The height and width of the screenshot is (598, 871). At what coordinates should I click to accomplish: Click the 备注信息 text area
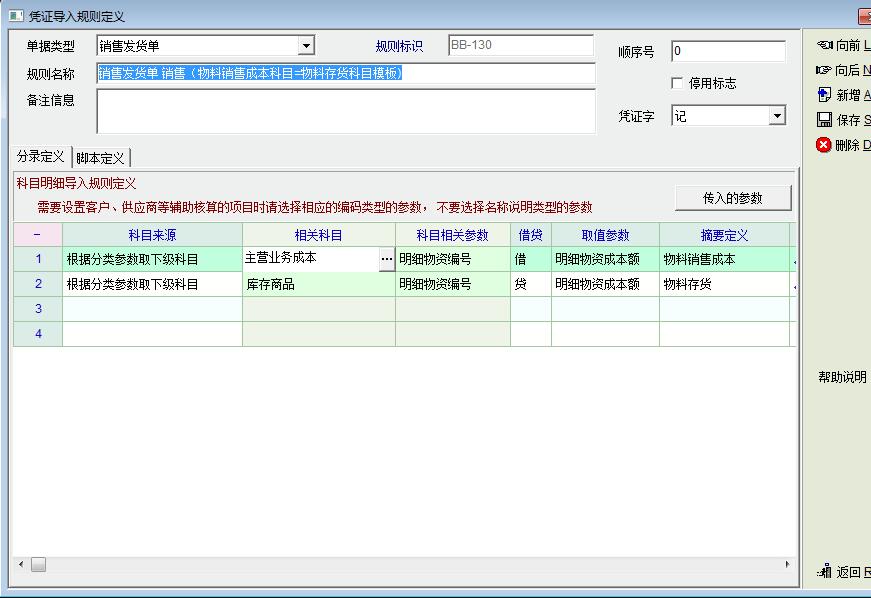coord(345,111)
